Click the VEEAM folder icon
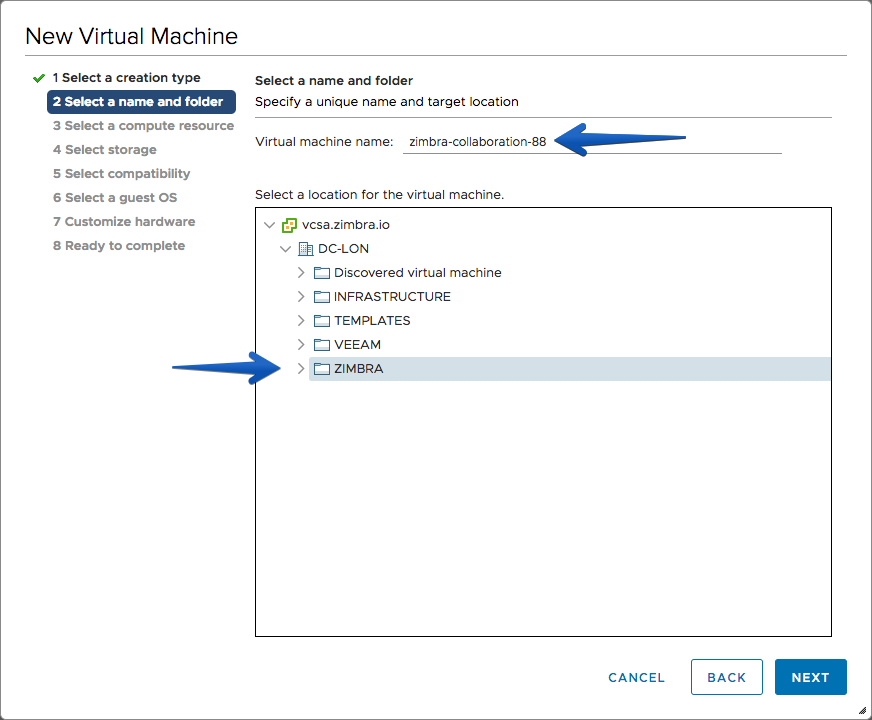Viewport: 872px width, 720px height. [321, 345]
